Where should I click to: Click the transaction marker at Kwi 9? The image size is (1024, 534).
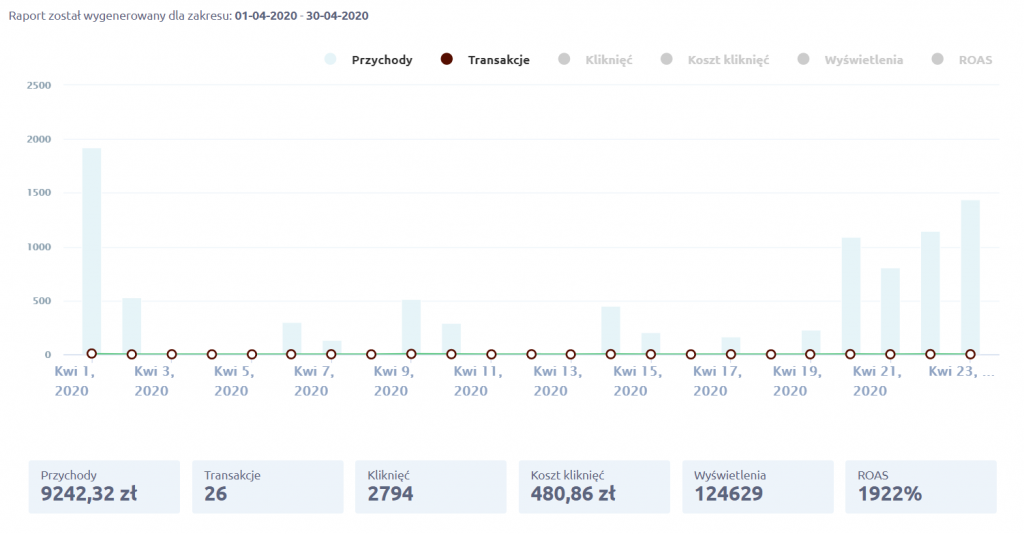(x=411, y=354)
